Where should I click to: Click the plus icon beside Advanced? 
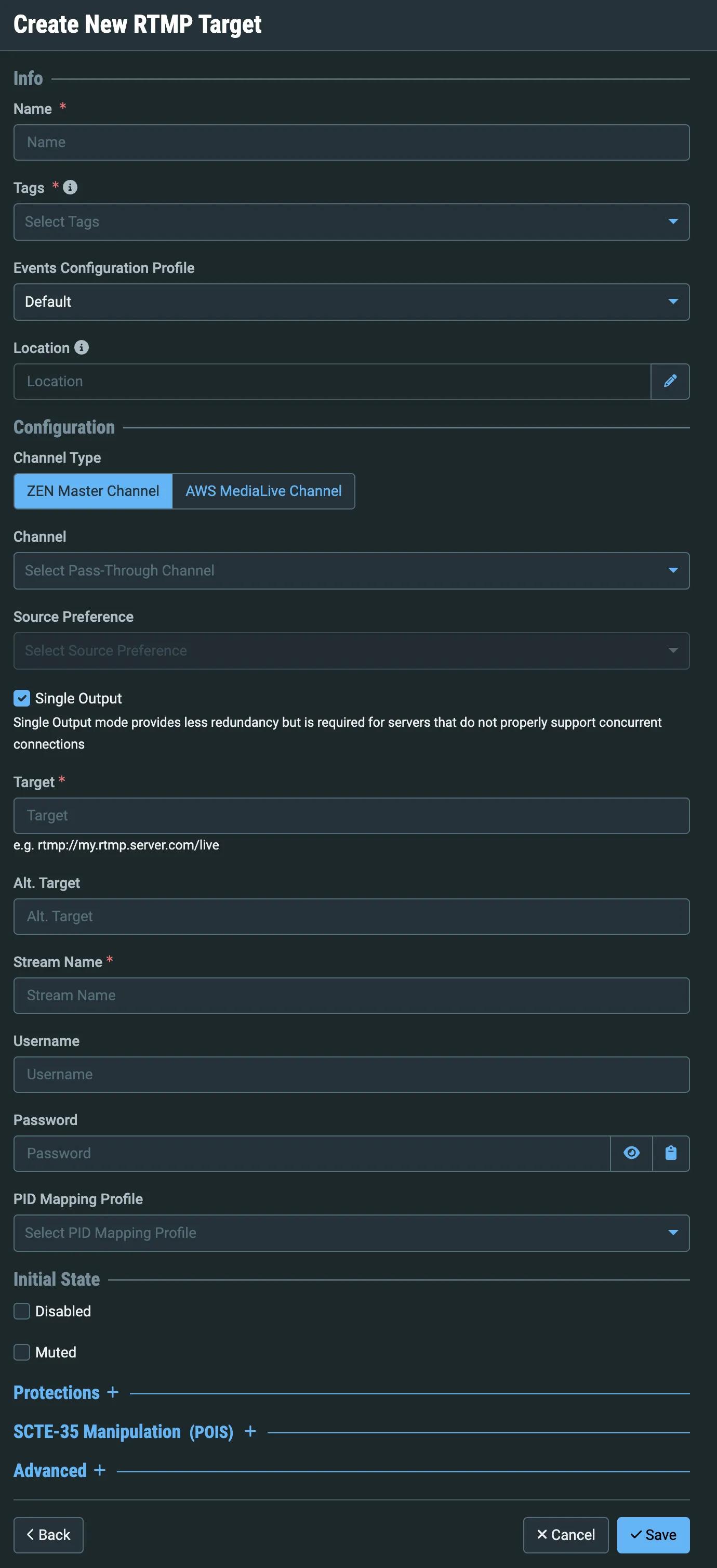click(x=100, y=1470)
